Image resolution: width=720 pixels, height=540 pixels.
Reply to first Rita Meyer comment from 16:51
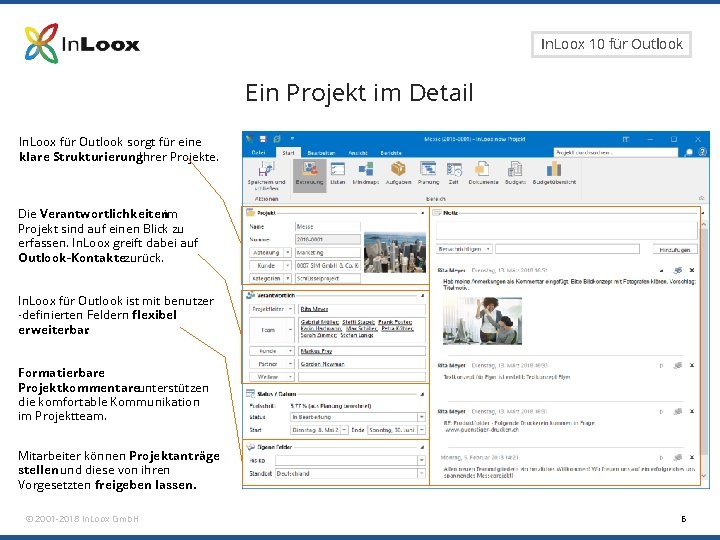tap(678, 270)
